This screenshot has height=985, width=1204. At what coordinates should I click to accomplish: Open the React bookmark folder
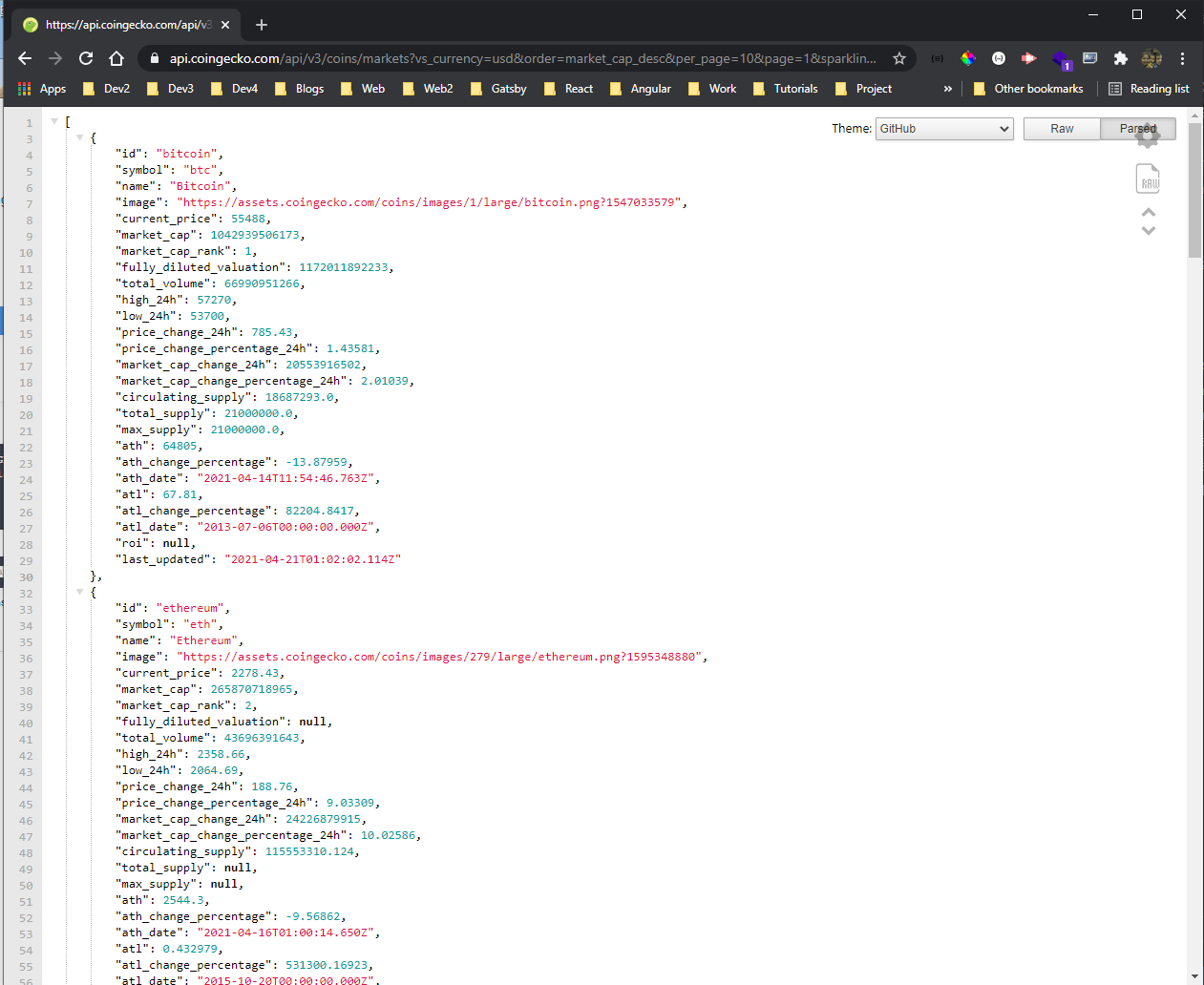point(568,89)
